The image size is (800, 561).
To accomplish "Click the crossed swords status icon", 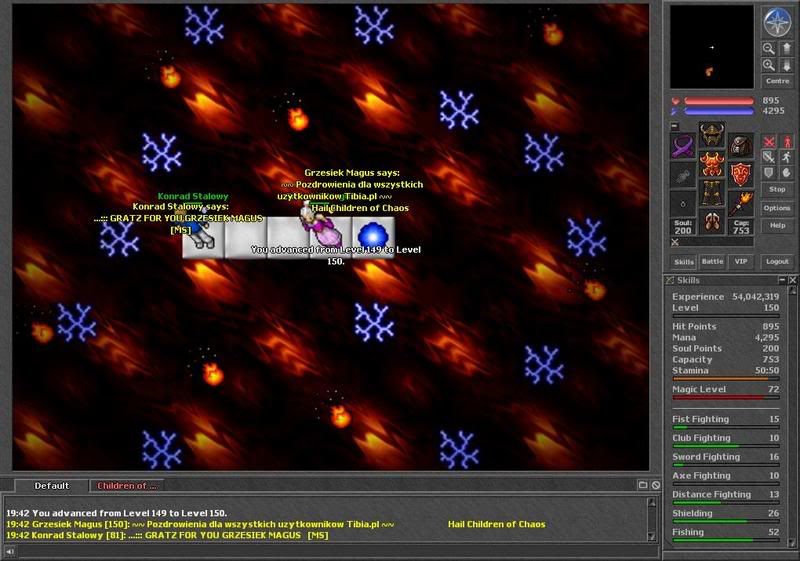I will click(675, 242).
